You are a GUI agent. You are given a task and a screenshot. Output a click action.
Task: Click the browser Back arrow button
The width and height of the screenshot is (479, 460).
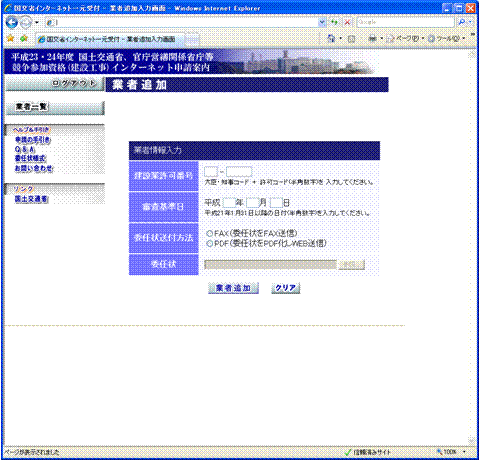(x=12, y=22)
